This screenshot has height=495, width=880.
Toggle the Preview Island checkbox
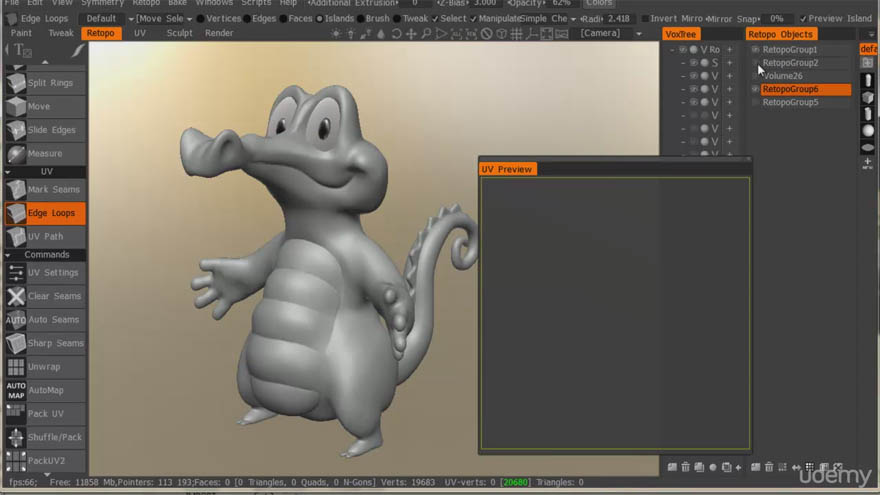(x=804, y=19)
